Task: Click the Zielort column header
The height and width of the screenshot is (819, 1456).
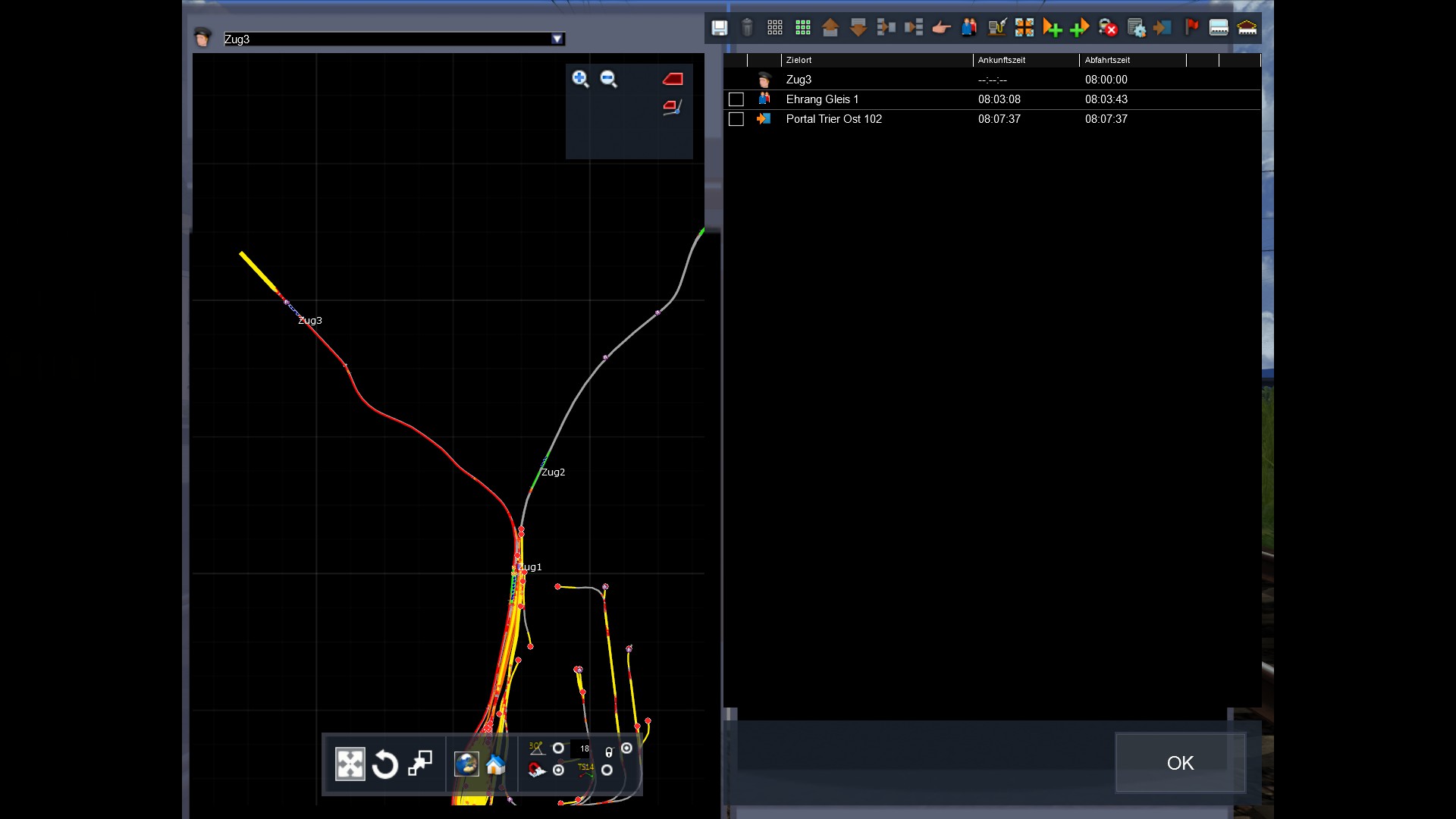Action: 799,60
